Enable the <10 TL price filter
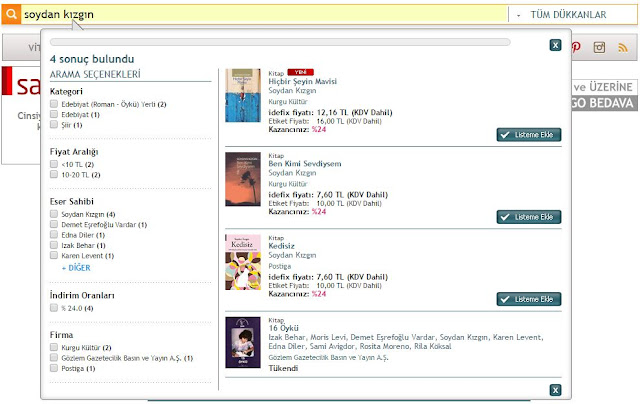 pos(54,164)
